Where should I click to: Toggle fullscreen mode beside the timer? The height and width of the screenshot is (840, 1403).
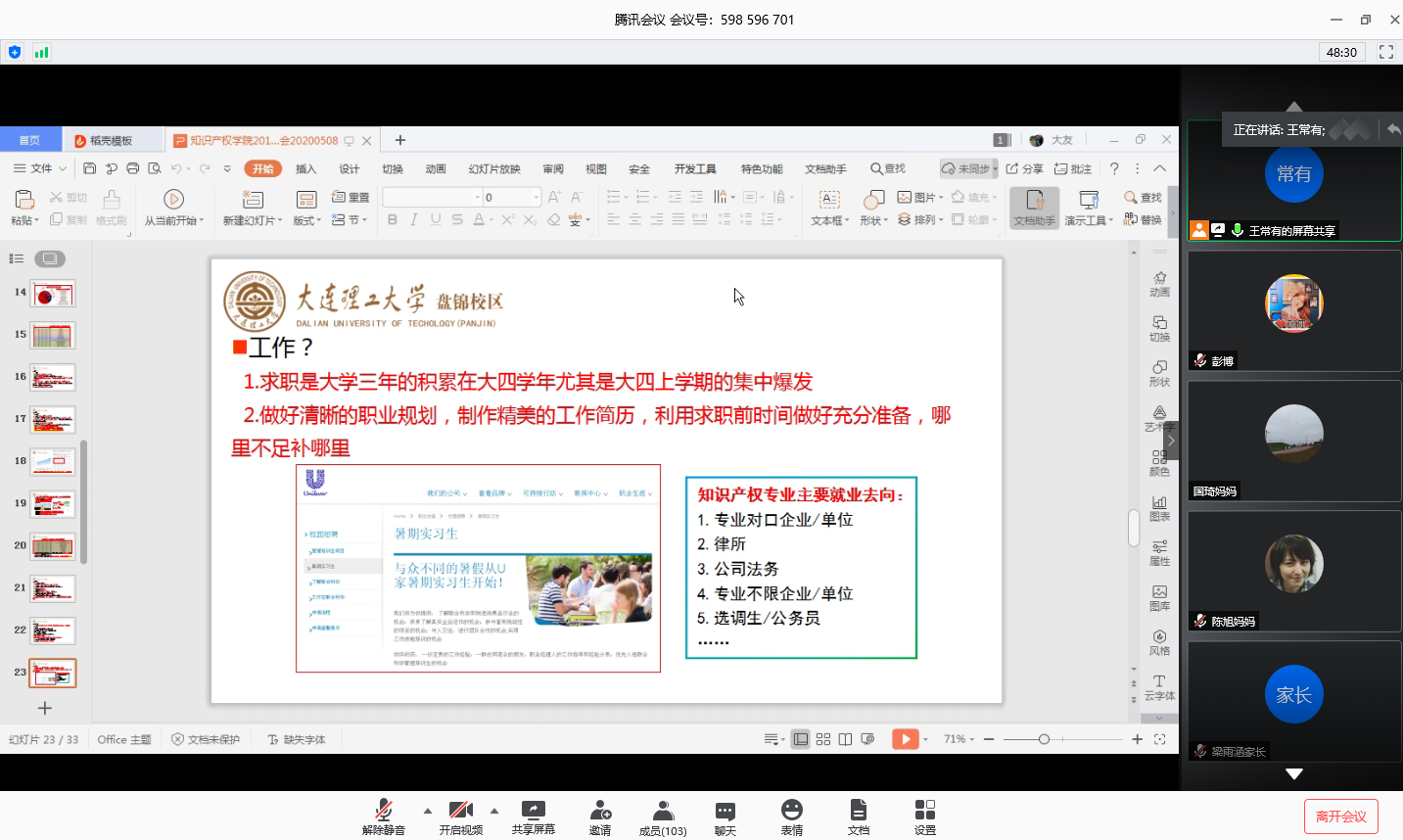pyautogui.click(x=1386, y=52)
